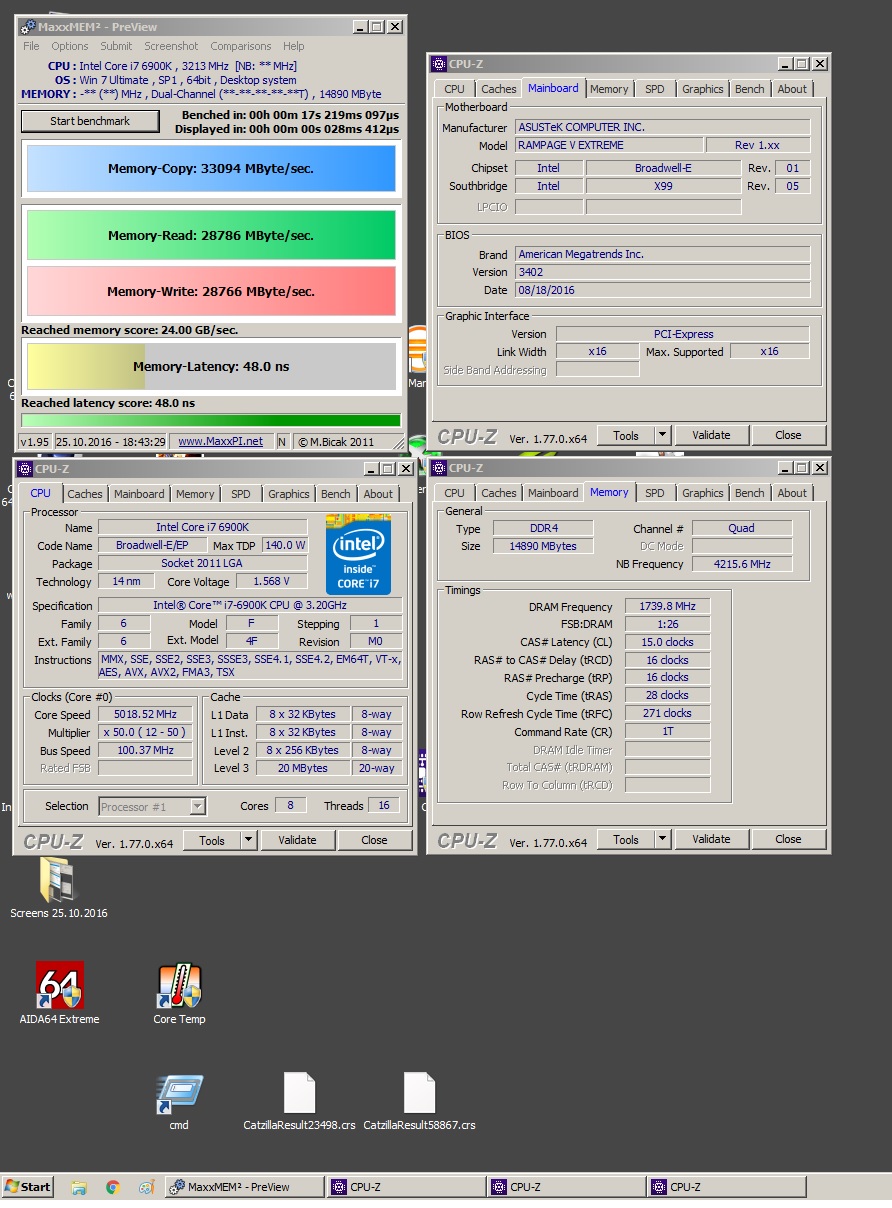This screenshot has width=892, height=1208.
Task: Click the Memory-Latency progress bar
Action: [x=211, y=366]
